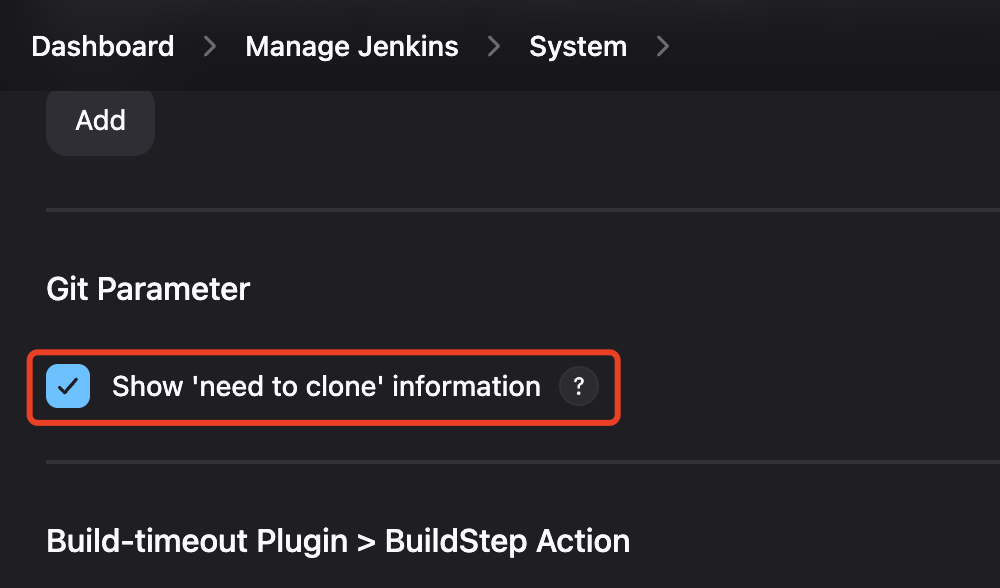
Task: Go to Dashboard breadcrumb
Action: pos(103,46)
